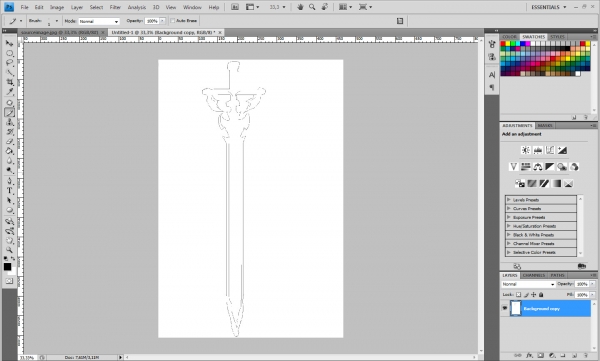Viewport: 600px width, 361px height.
Task: Expand Hue/Saturation Presets
Action: coord(509,226)
